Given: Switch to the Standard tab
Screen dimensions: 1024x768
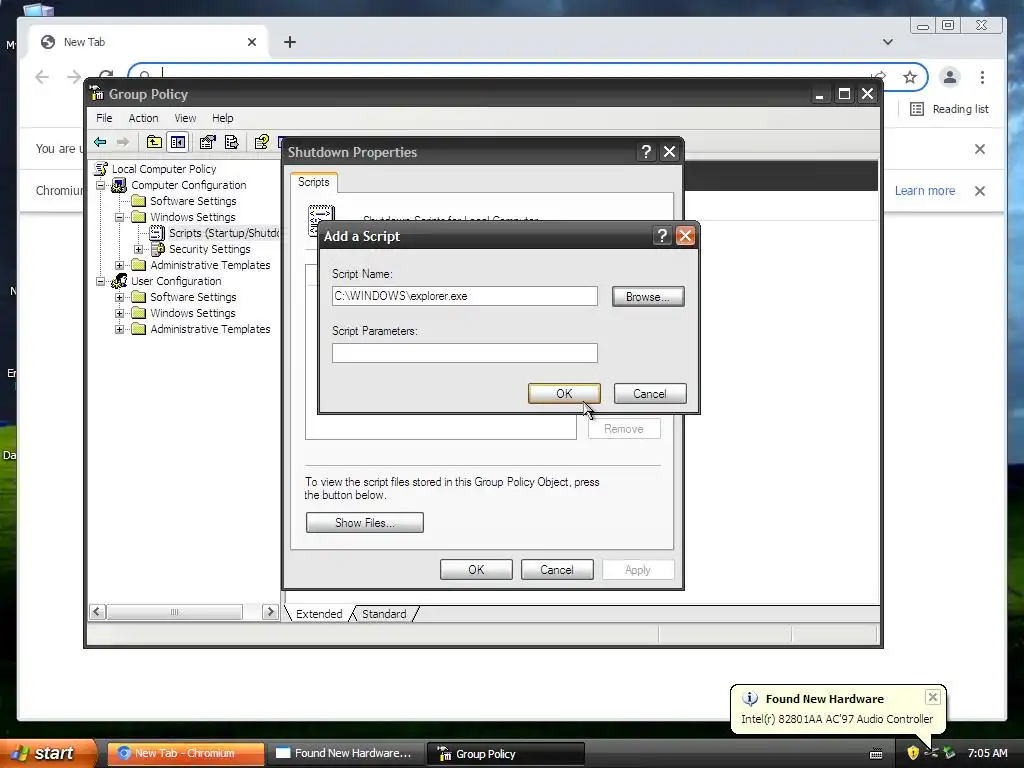Looking at the screenshot, I should (x=384, y=614).
